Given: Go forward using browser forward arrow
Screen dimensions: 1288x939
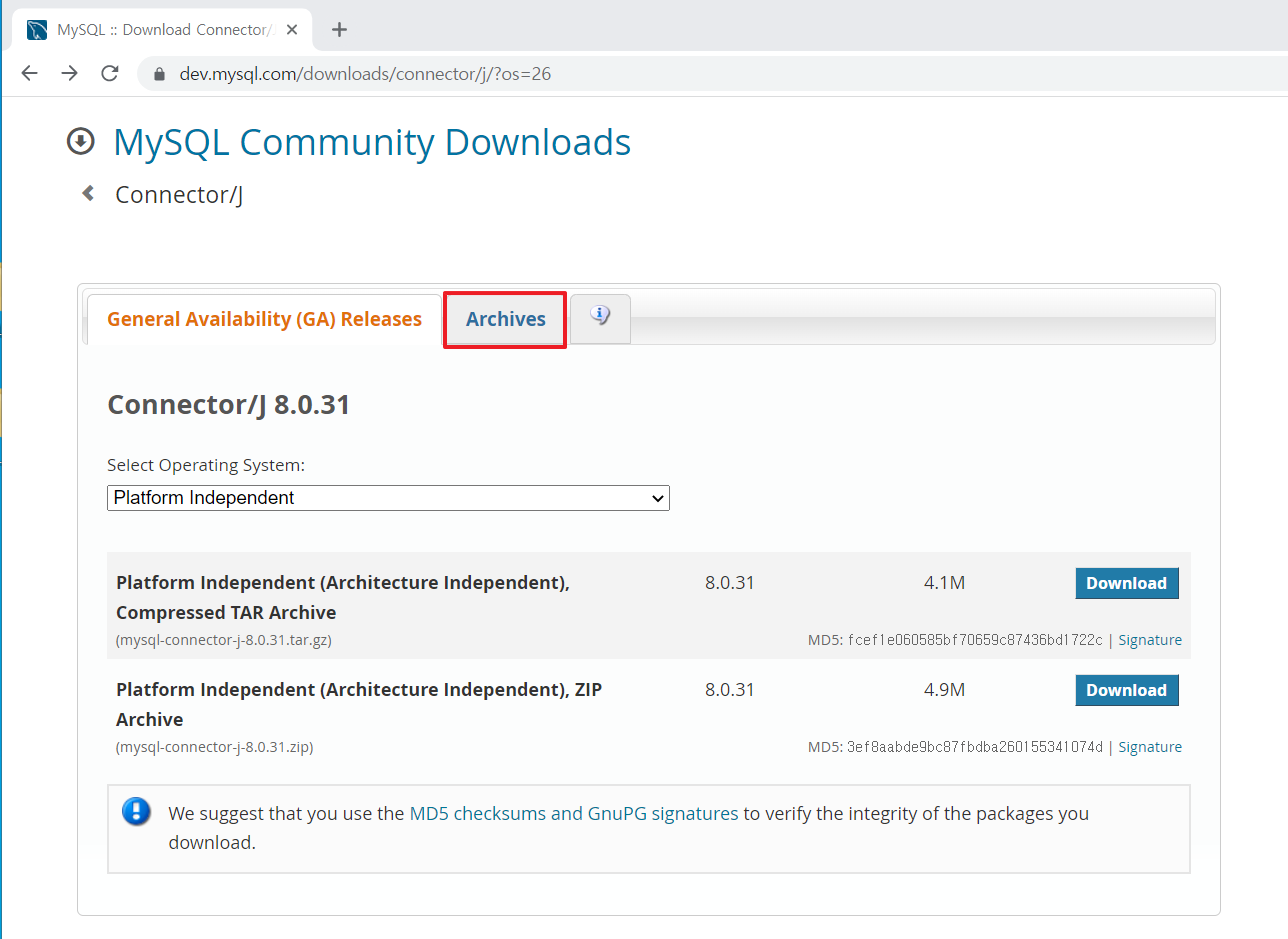Looking at the screenshot, I should point(69,73).
